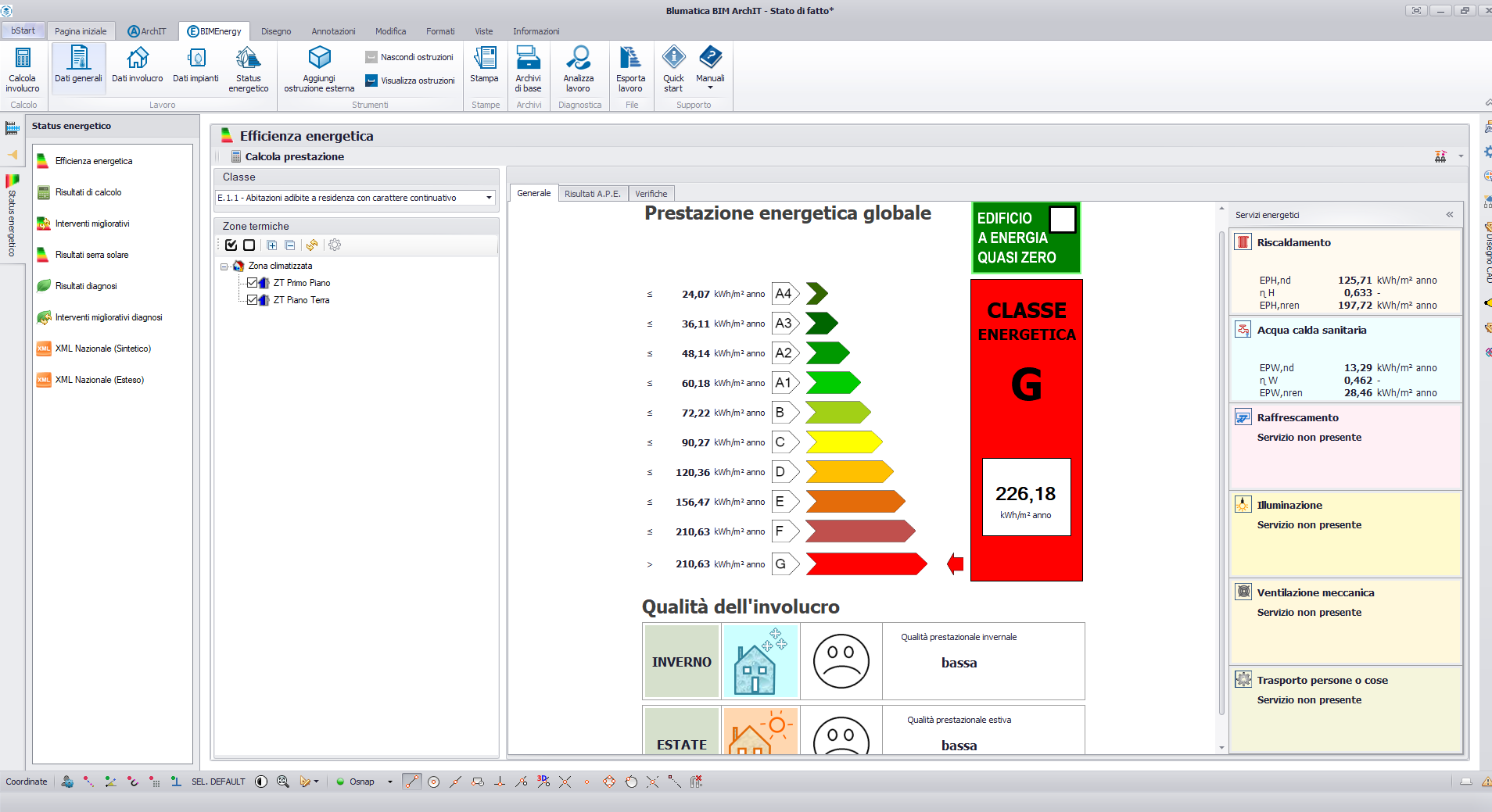The height and width of the screenshot is (812, 1492).
Task: Collapse the Servizi energetici panel
Action: point(1449,215)
